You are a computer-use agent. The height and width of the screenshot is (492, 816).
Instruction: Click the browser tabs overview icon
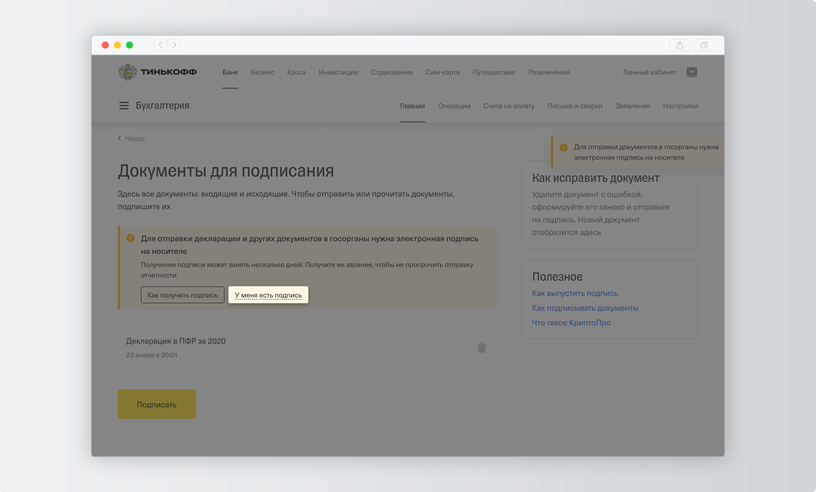tap(704, 45)
